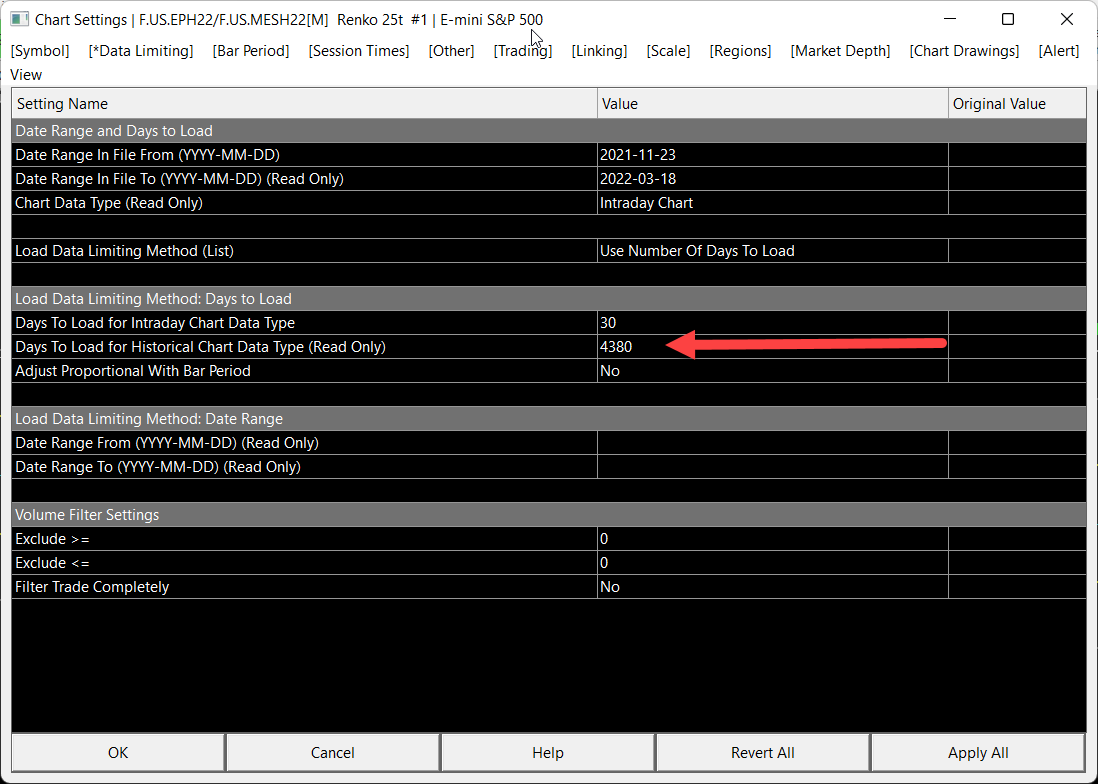Change the Load Data Limiting Method list value
Image resolution: width=1098 pixels, height=784 pixels.
[x=772, y=251]
